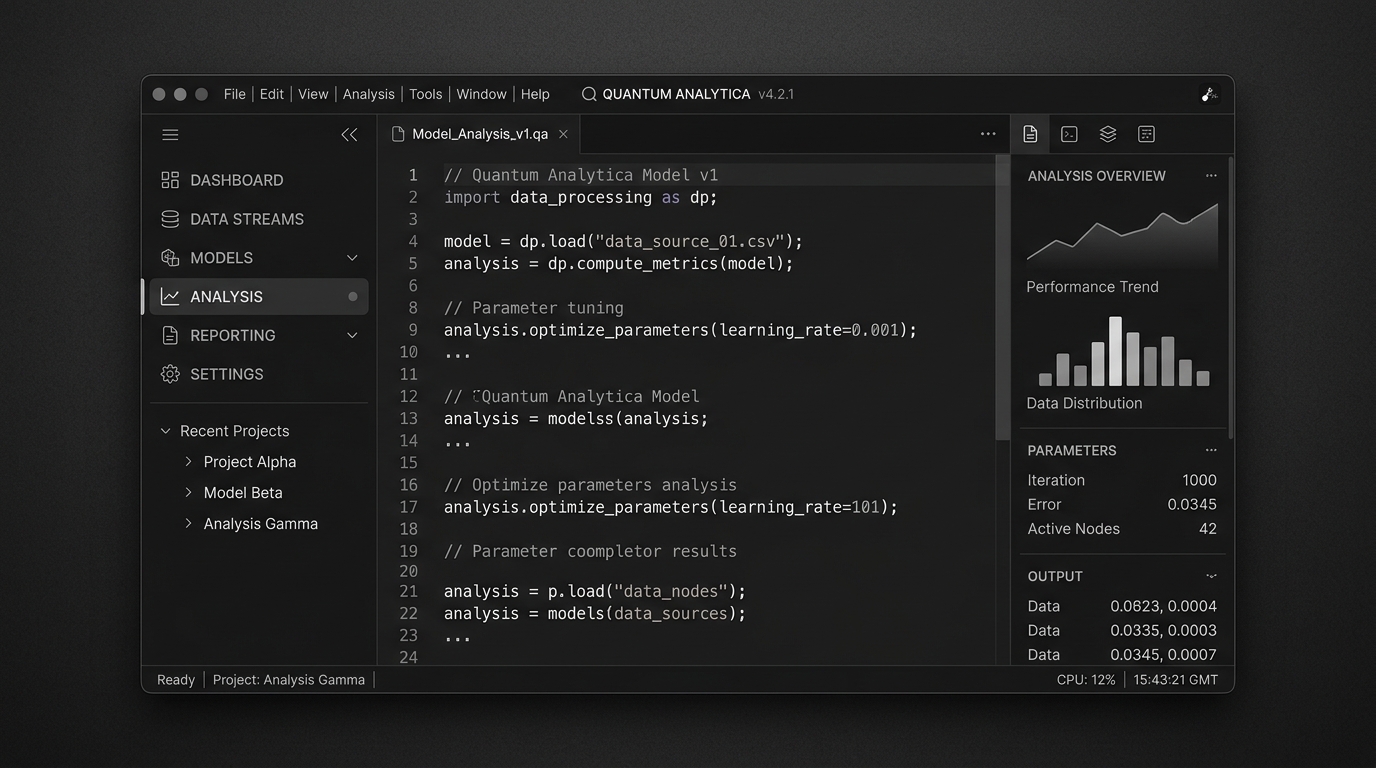The image size is (1376, 768).
Task: Click the right panel scrollbar
Action: [x=1230, y=297]
